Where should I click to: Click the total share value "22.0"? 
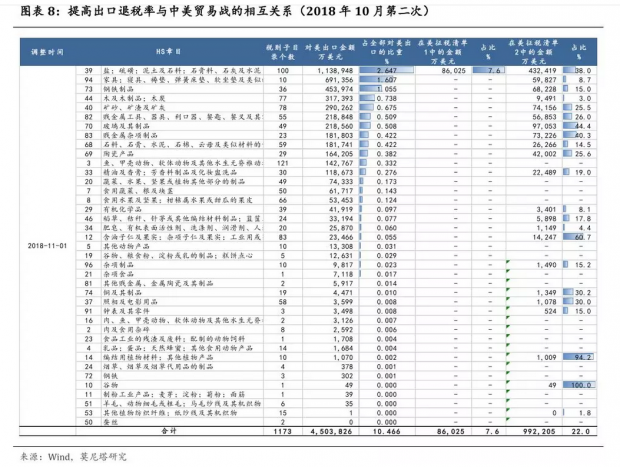[x=581, y=431]
